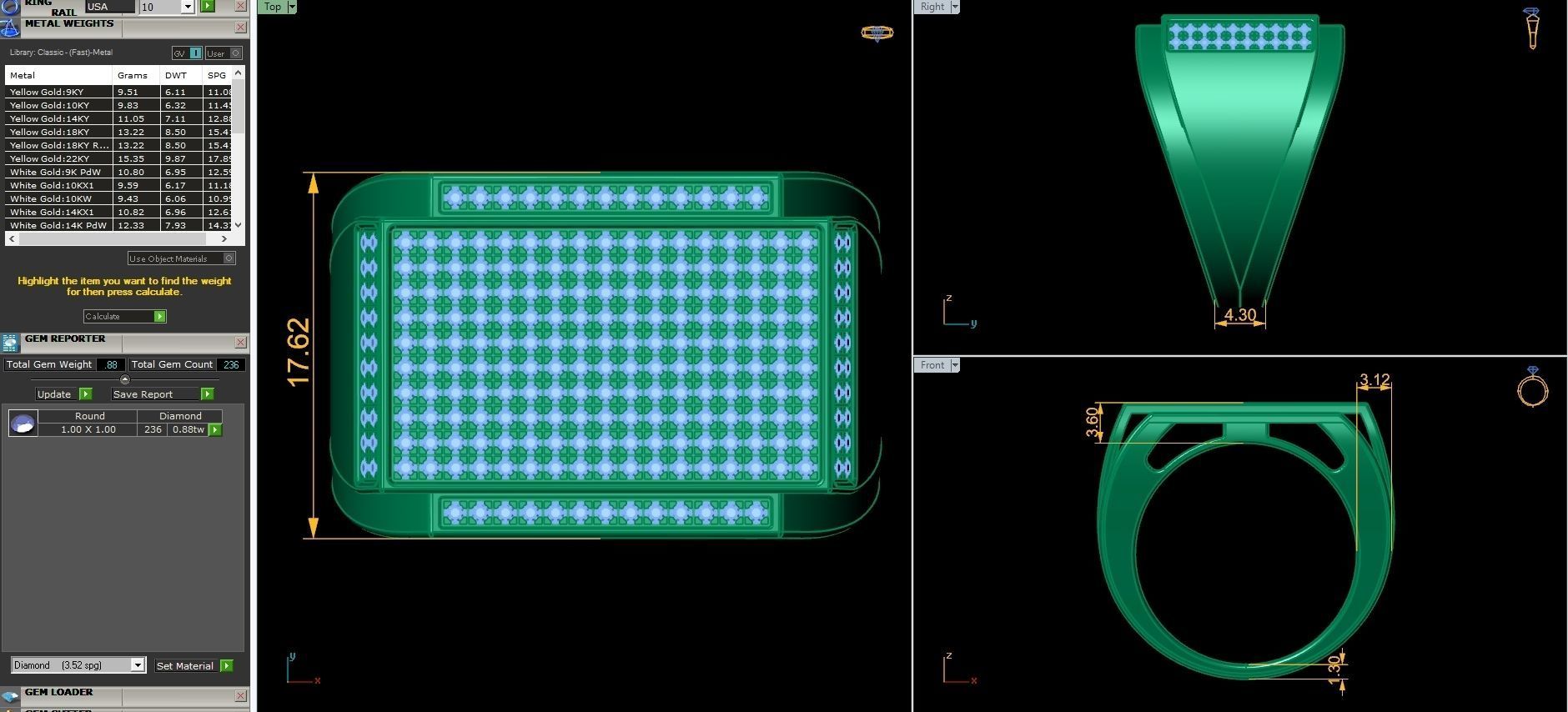1568x712 pixels.
Task: Click the Total Gem Weight value field
Action: pos(111,364)
